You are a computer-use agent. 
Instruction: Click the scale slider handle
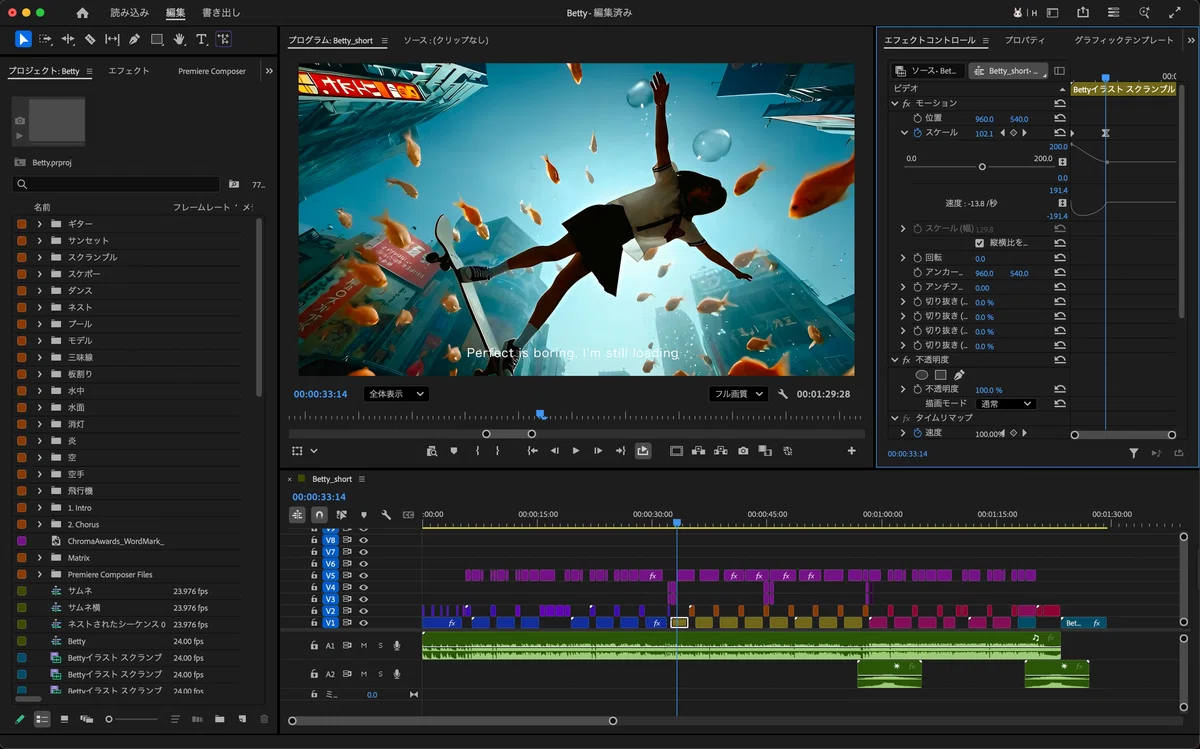(982, 167)
